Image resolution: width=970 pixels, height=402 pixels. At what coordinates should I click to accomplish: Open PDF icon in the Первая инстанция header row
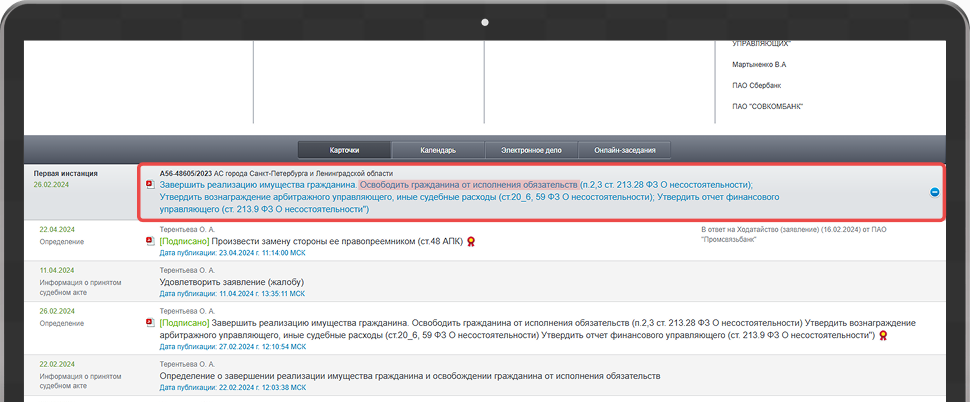pos(150,185)
